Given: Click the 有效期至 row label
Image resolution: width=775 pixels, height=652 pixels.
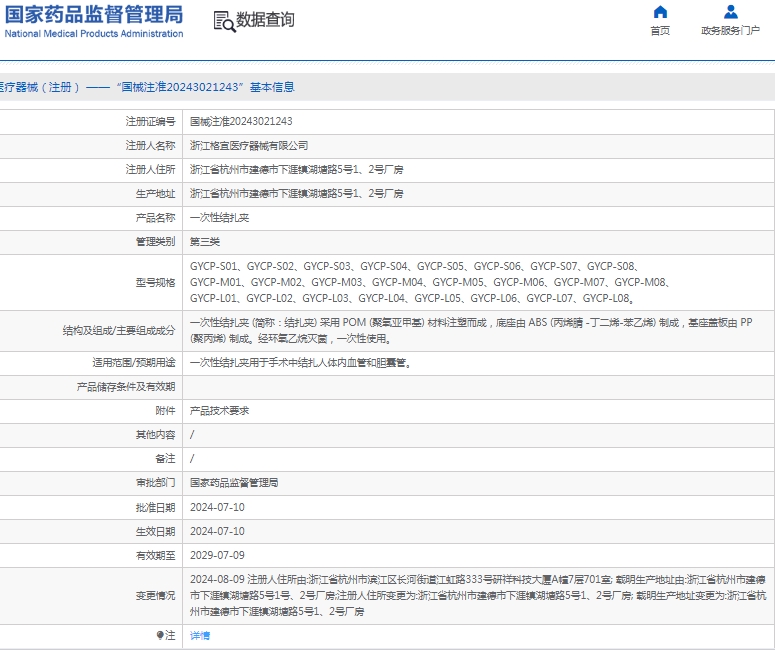Looking at the screenshot, I should [x=155, y=555].
